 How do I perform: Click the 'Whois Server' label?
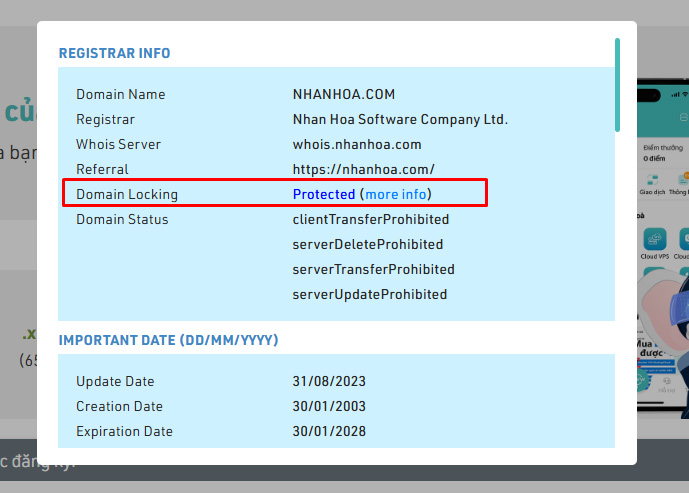[x=118, y=144]
